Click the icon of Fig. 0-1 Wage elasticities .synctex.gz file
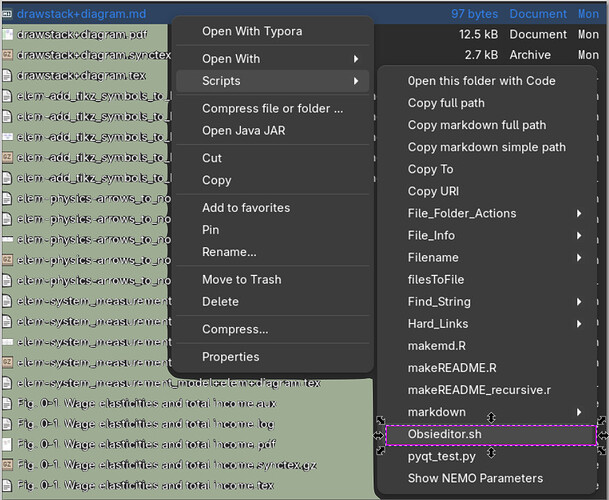 (x=8, y=464)
